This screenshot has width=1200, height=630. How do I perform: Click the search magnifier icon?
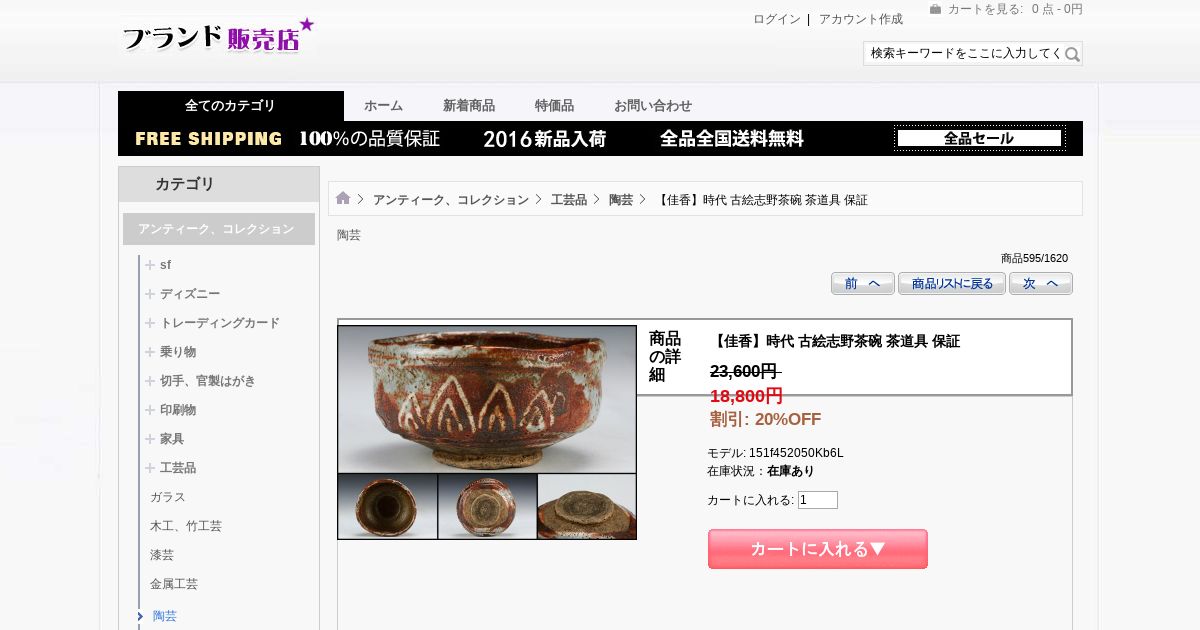pyautogui.click(x=1072, y=54)
